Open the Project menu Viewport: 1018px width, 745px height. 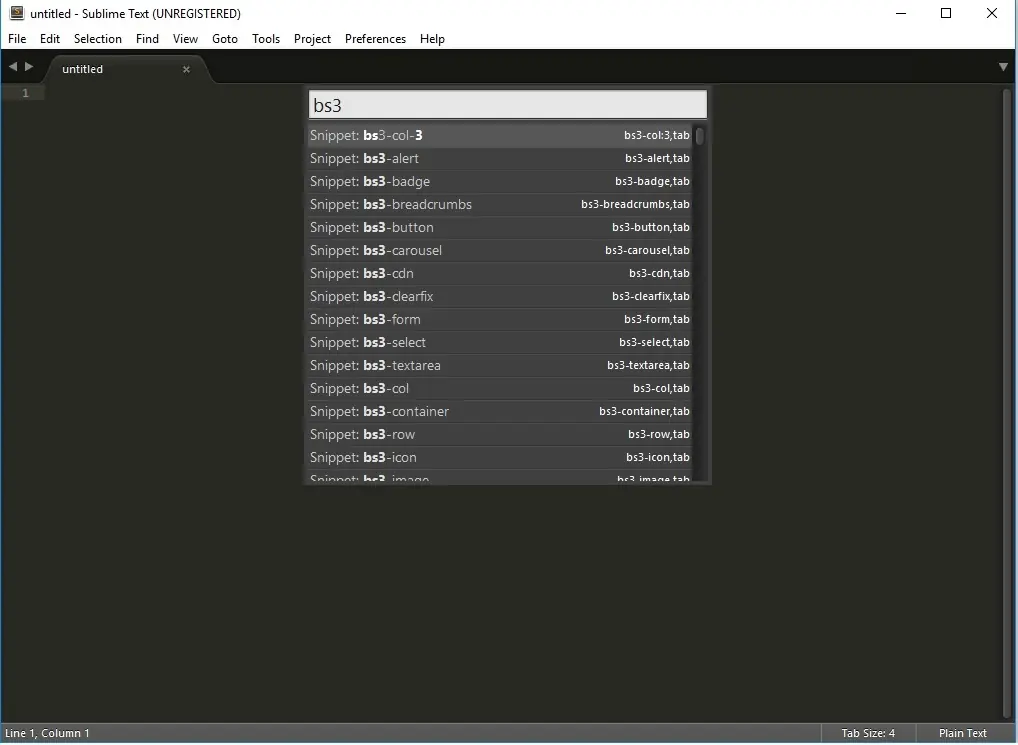(x=312, y=39)
